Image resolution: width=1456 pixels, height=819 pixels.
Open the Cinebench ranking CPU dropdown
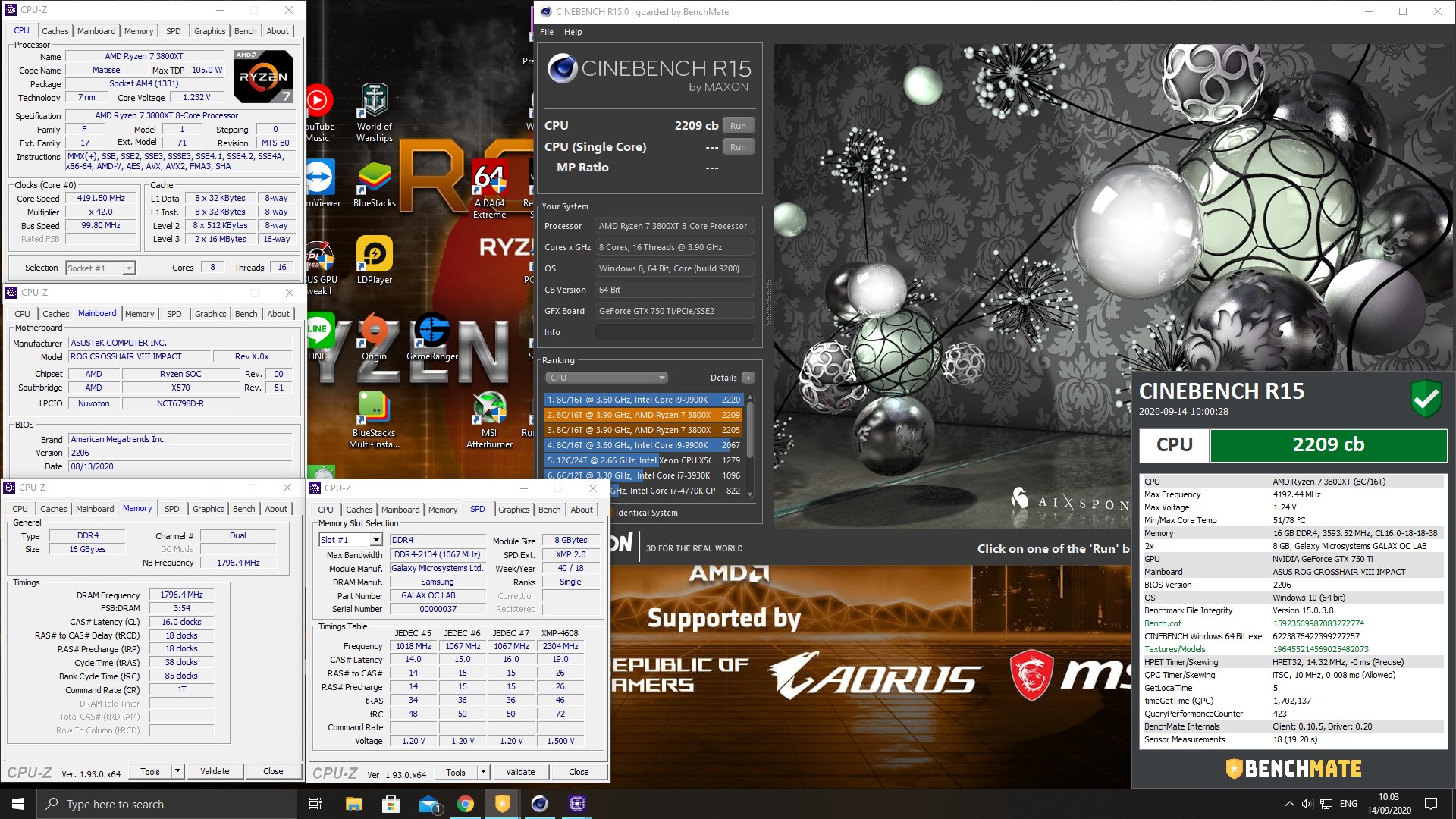coord(606,378)
